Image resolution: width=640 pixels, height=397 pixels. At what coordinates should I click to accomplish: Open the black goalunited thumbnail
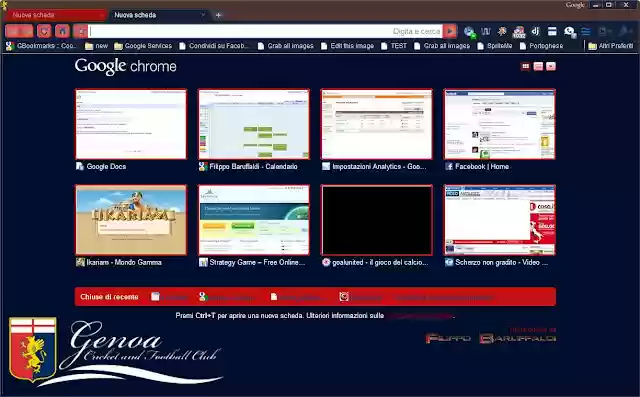pyautogui.click(x=377, y=220)
